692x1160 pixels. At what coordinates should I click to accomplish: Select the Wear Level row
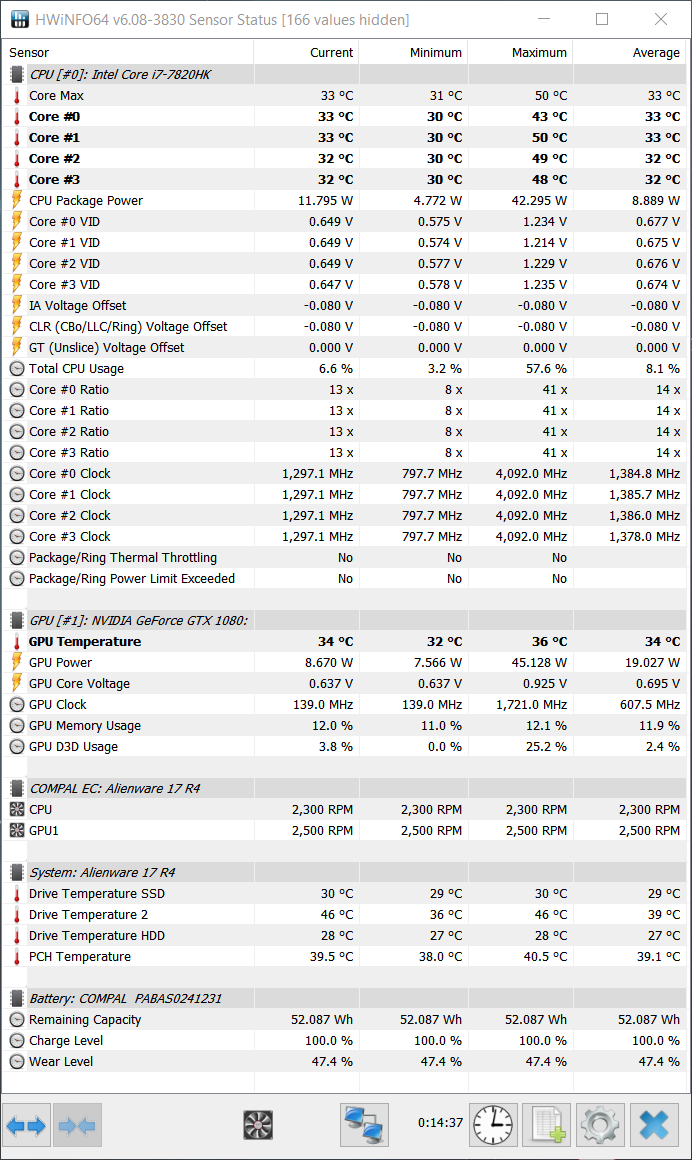coord(61,1061)
